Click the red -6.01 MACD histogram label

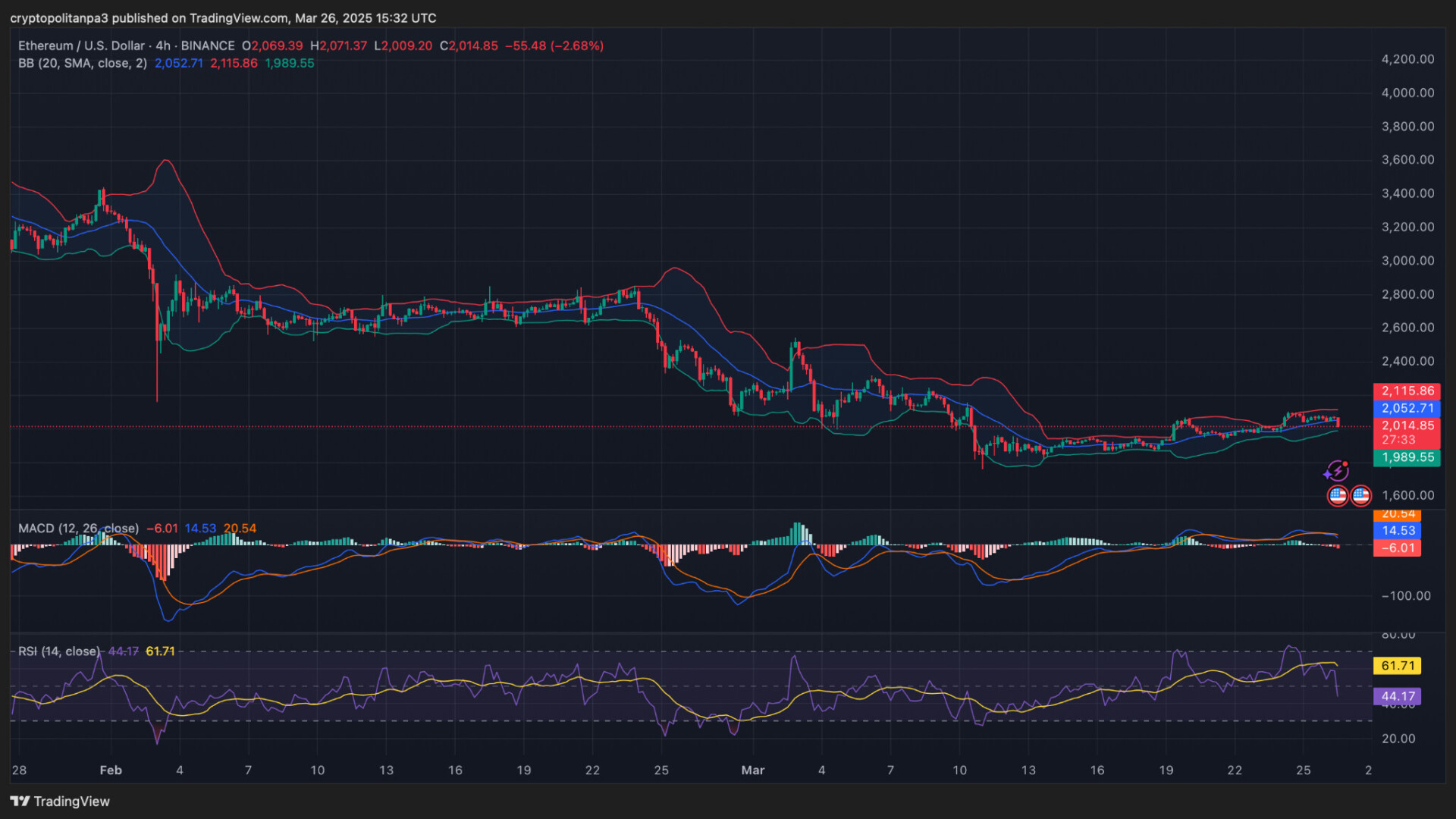pos(1397,548)
